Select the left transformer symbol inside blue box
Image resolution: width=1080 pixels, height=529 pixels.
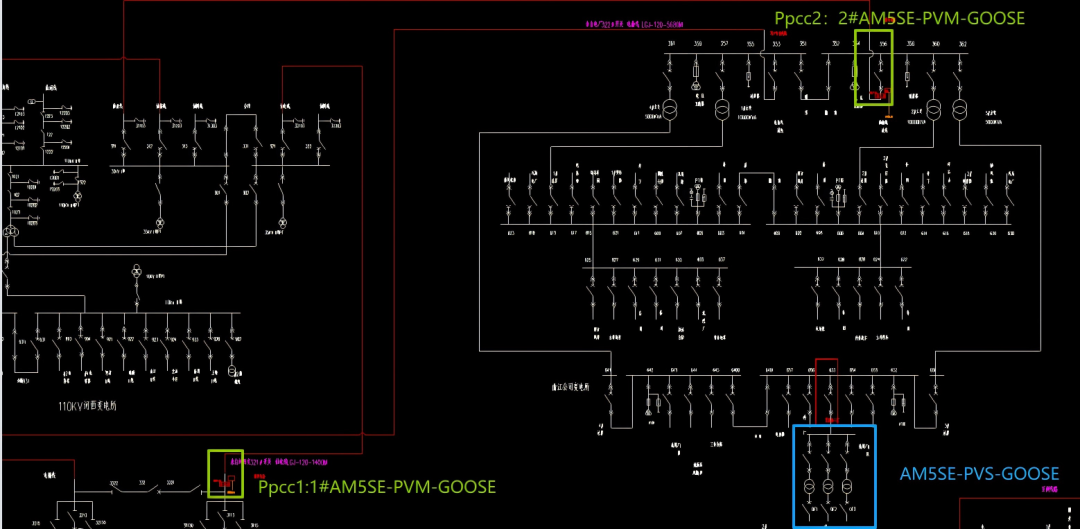[809, 487]
